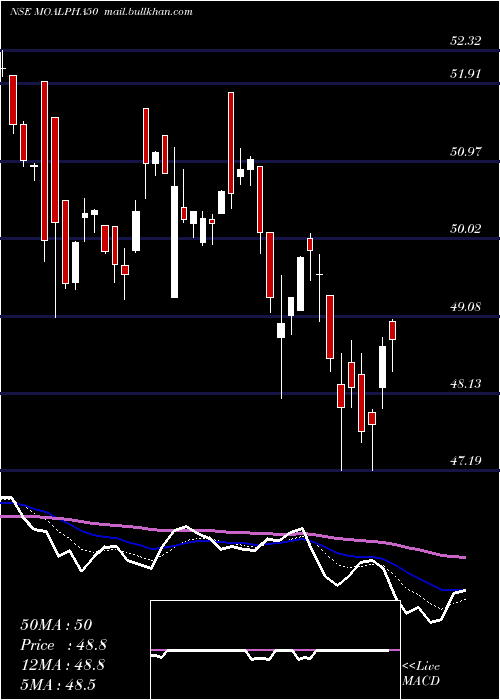Click the 5MA : 48.5 readout

coord(58,684)
